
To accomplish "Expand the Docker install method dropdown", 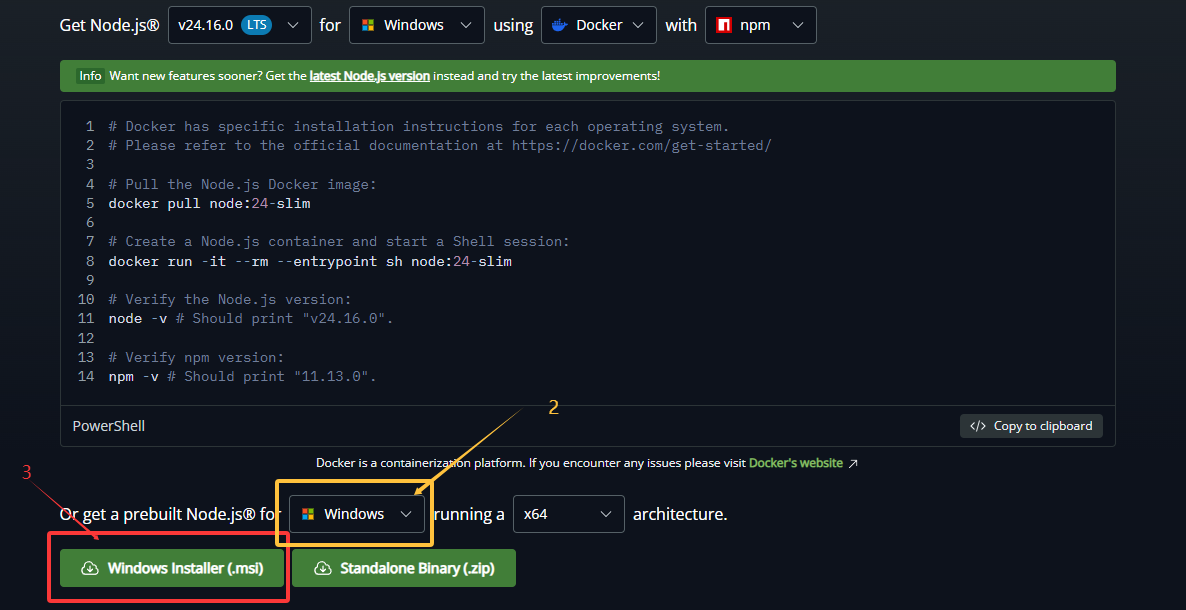I will 598,25.
